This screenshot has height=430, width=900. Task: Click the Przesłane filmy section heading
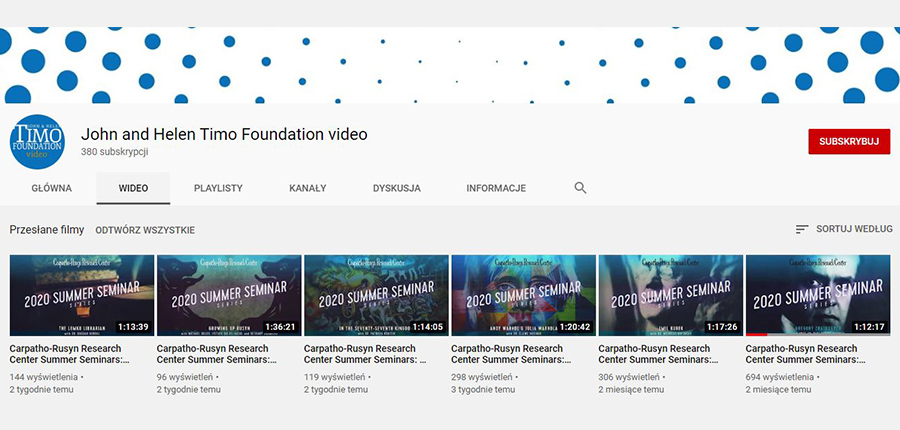46,230
